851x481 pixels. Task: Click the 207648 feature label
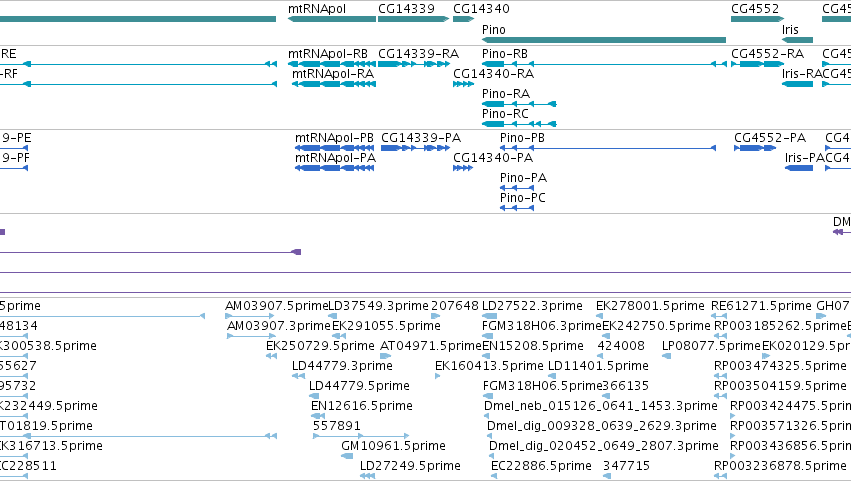click(455, 306)
